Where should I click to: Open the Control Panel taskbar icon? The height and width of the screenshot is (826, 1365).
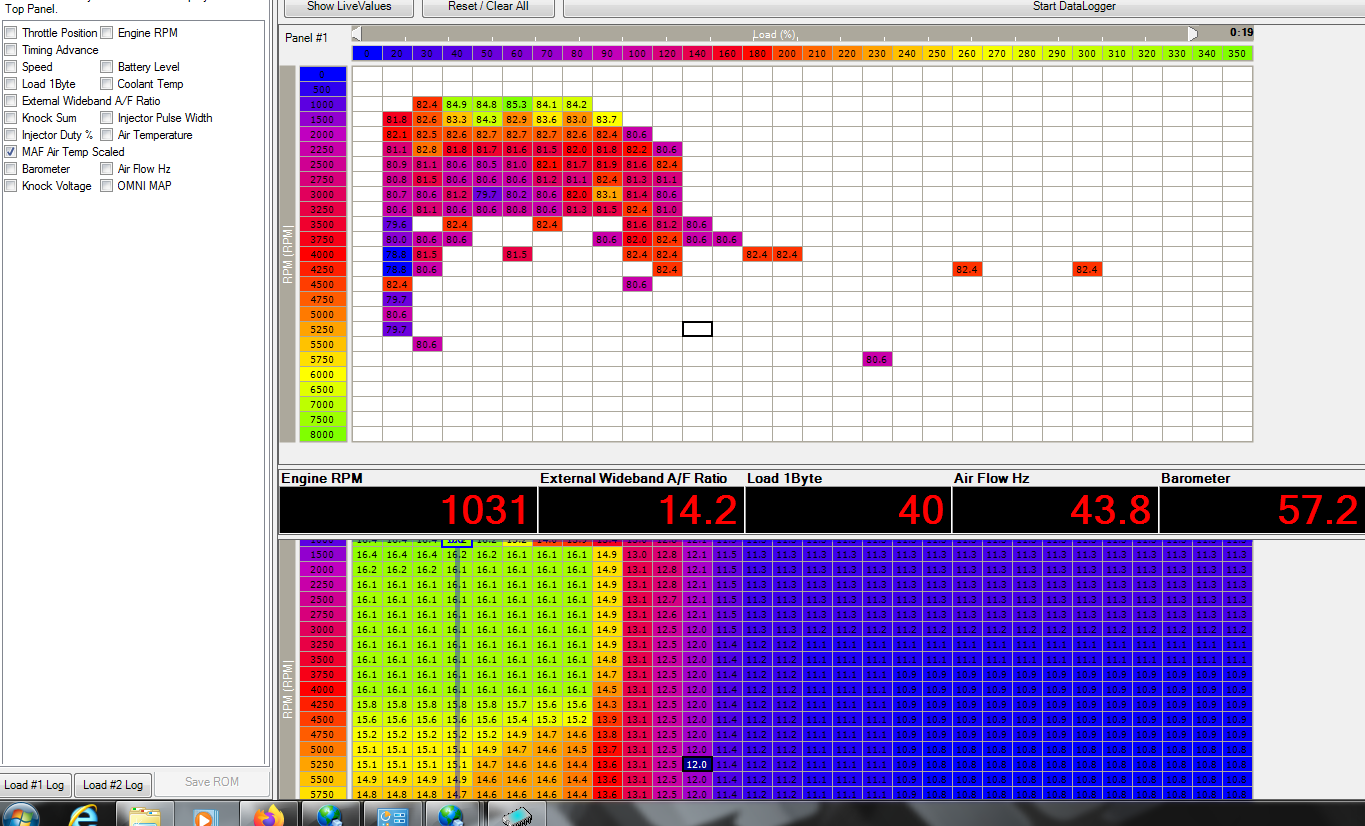click(x=391, y=814)
